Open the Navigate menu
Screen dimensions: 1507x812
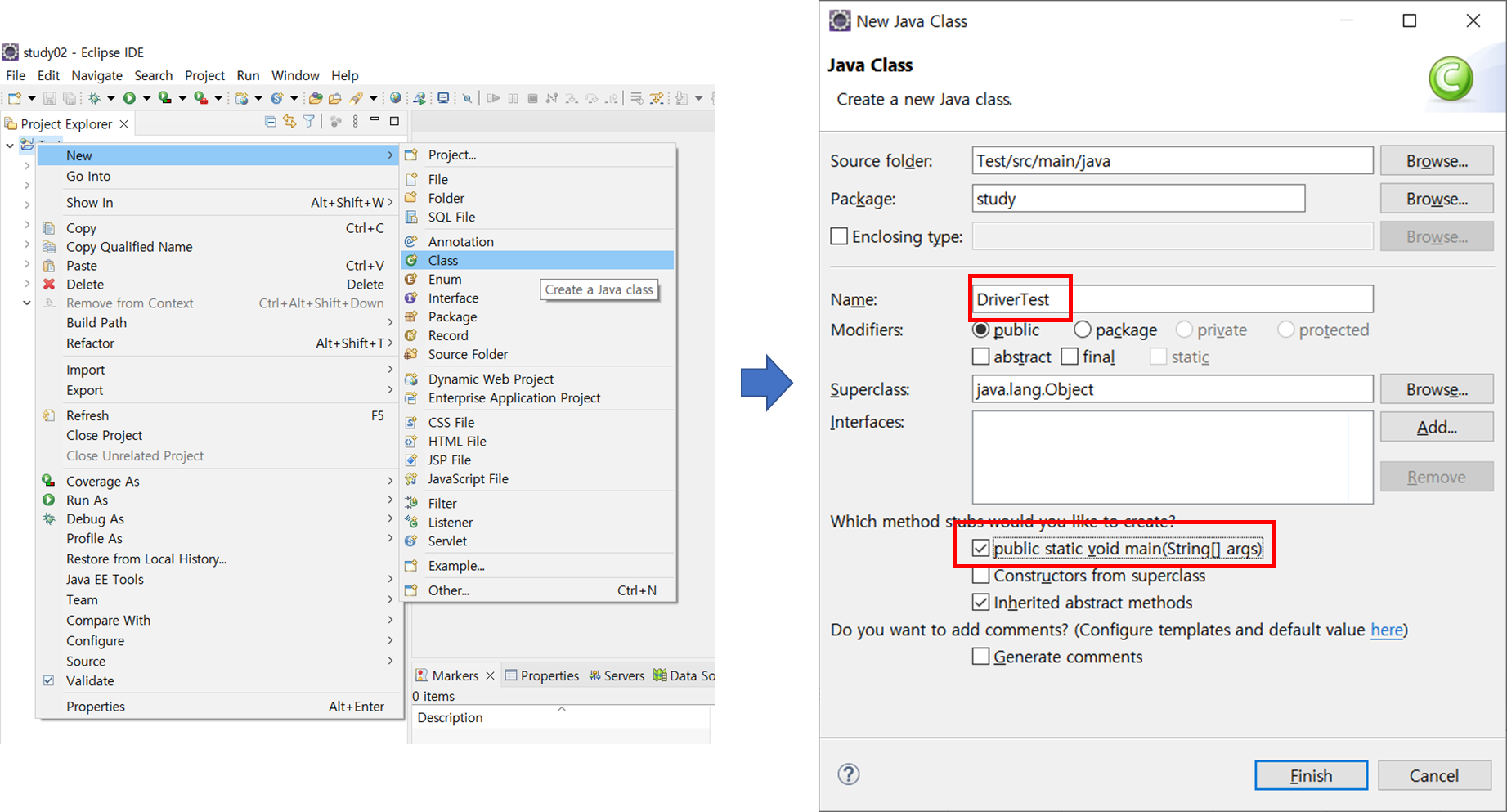(96, 75)
